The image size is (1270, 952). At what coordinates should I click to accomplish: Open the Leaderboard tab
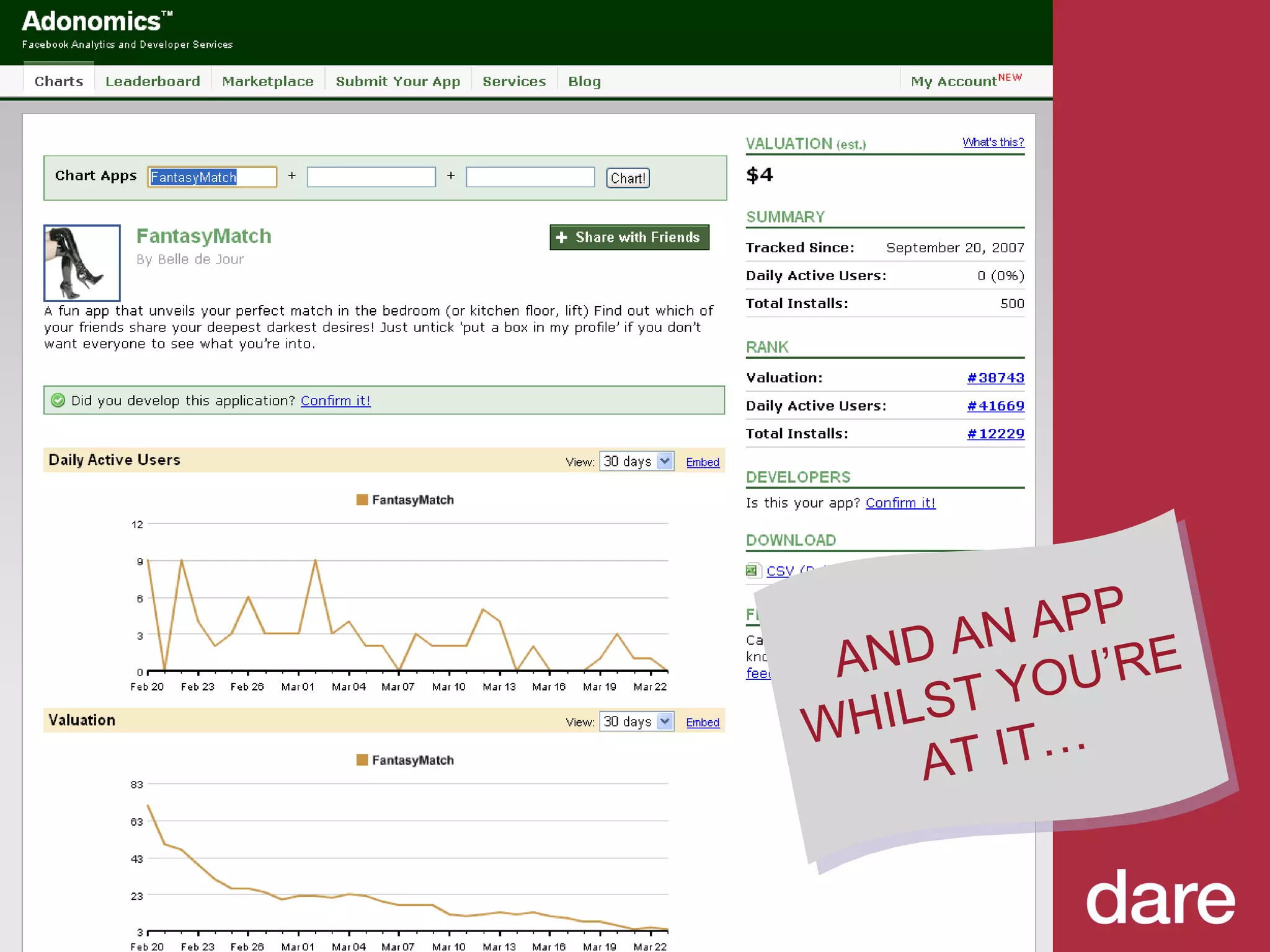[153, 81]
